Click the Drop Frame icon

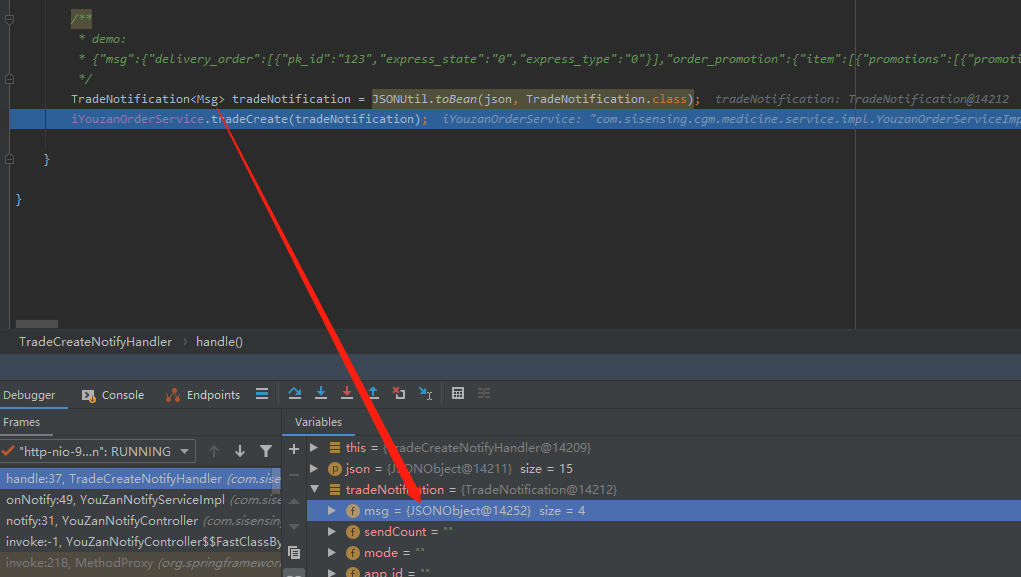coord(399,393)
